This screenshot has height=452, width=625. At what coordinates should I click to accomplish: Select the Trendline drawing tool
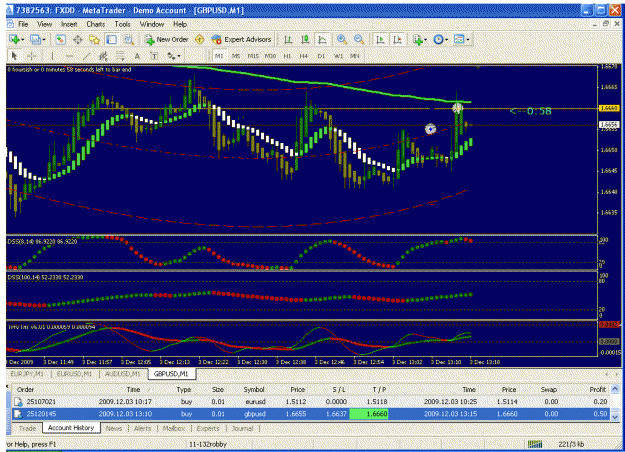click(x=86, y=56)
